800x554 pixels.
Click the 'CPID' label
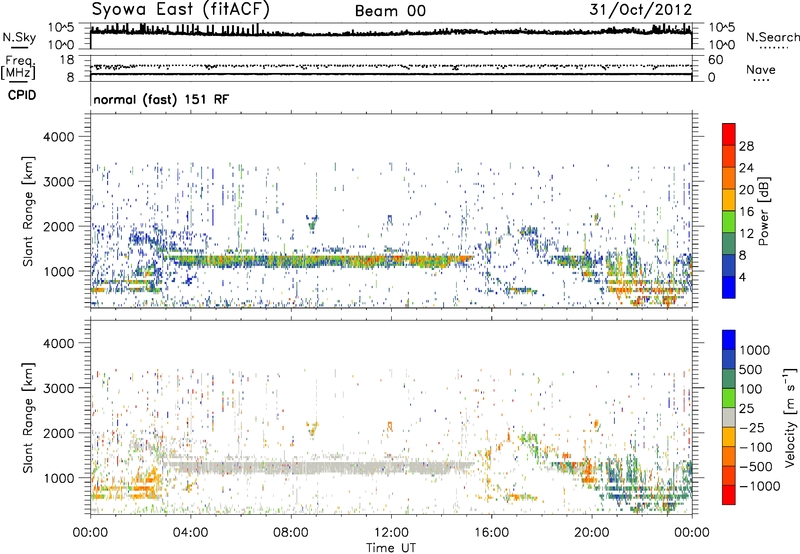(x=22, y=95)
